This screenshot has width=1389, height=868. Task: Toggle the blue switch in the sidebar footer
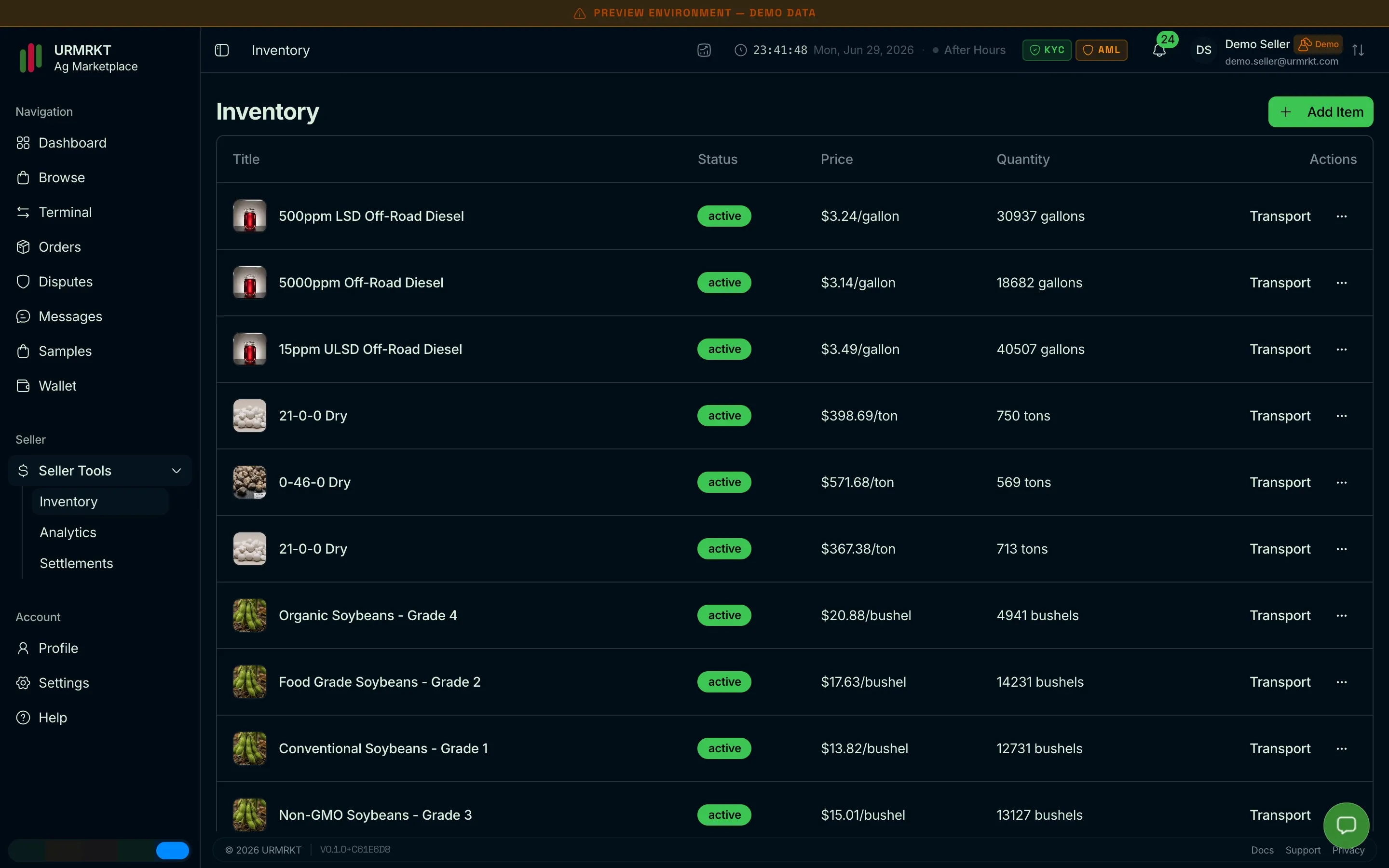pos(173,850)
